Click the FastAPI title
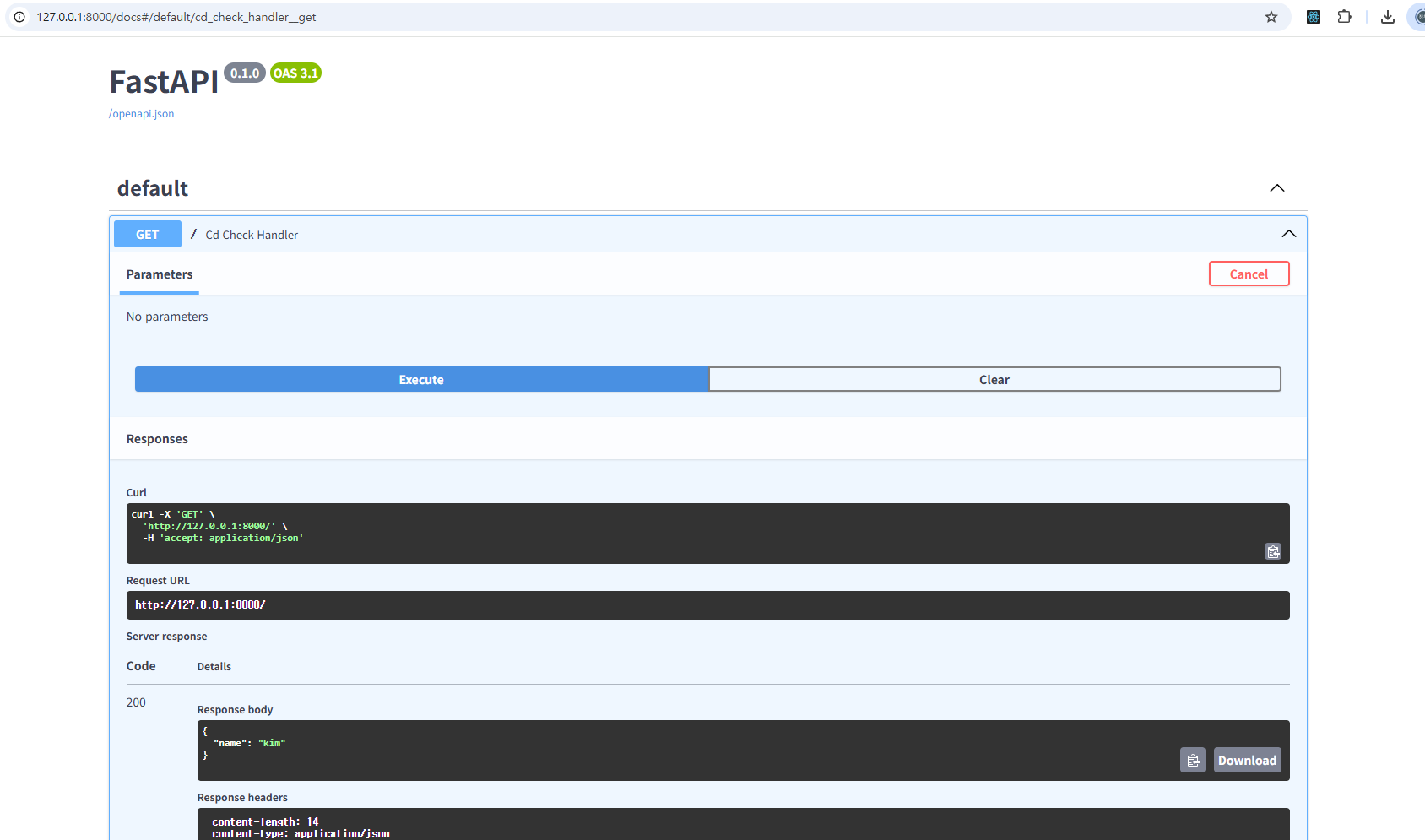Image resolution: width=1425 pixels, height=840 pixels. pos(164,82)
